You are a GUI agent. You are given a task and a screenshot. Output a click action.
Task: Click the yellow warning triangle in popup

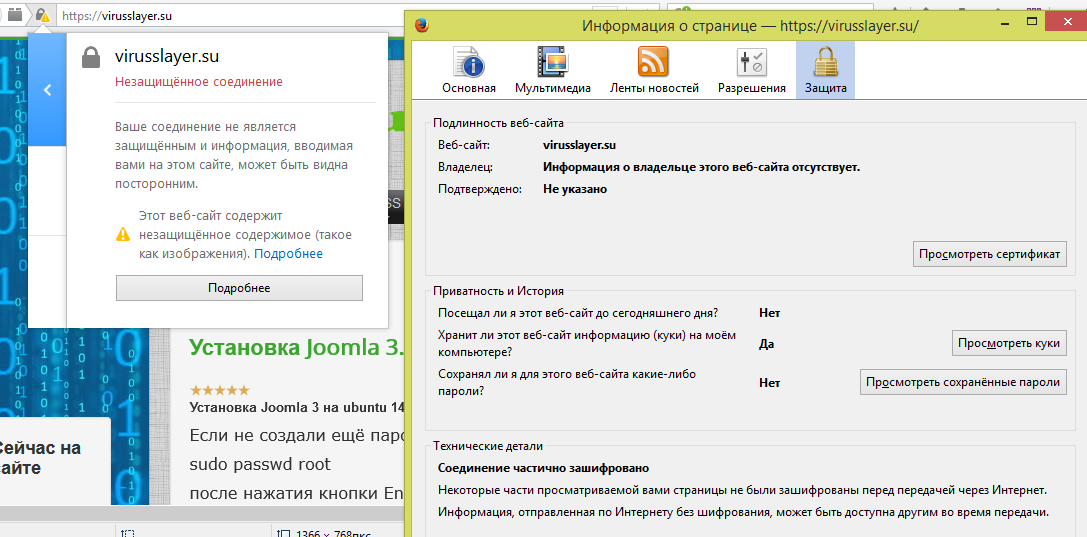click(123, 234)
